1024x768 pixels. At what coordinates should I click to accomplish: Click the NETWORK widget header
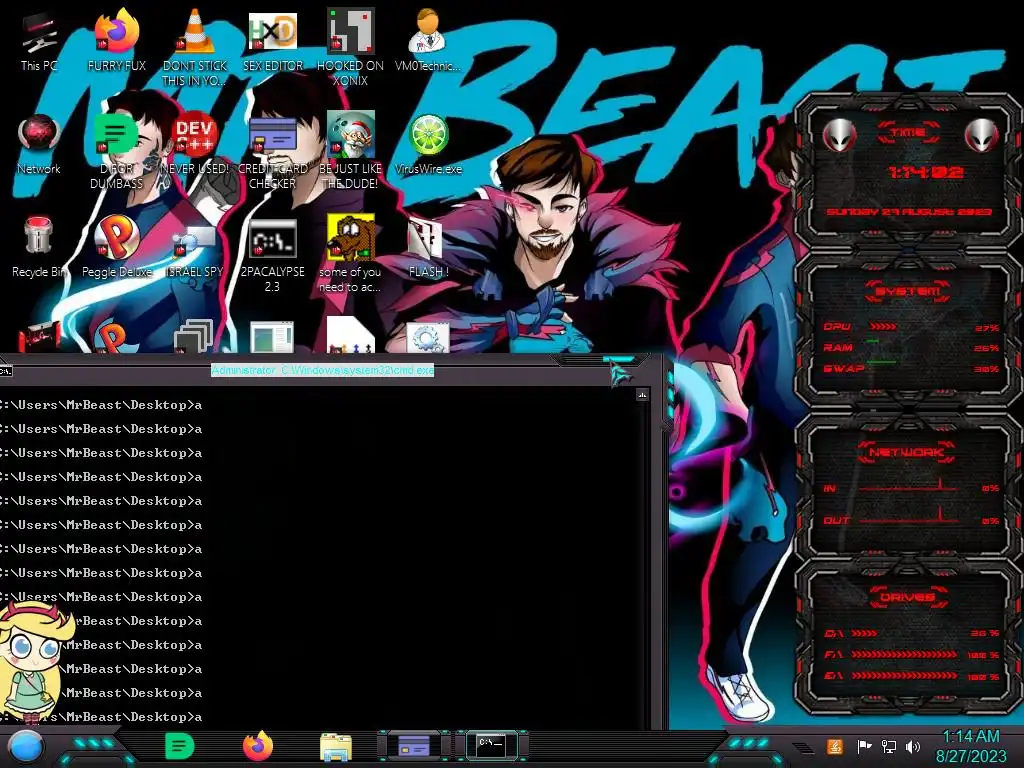coord(906,452)
